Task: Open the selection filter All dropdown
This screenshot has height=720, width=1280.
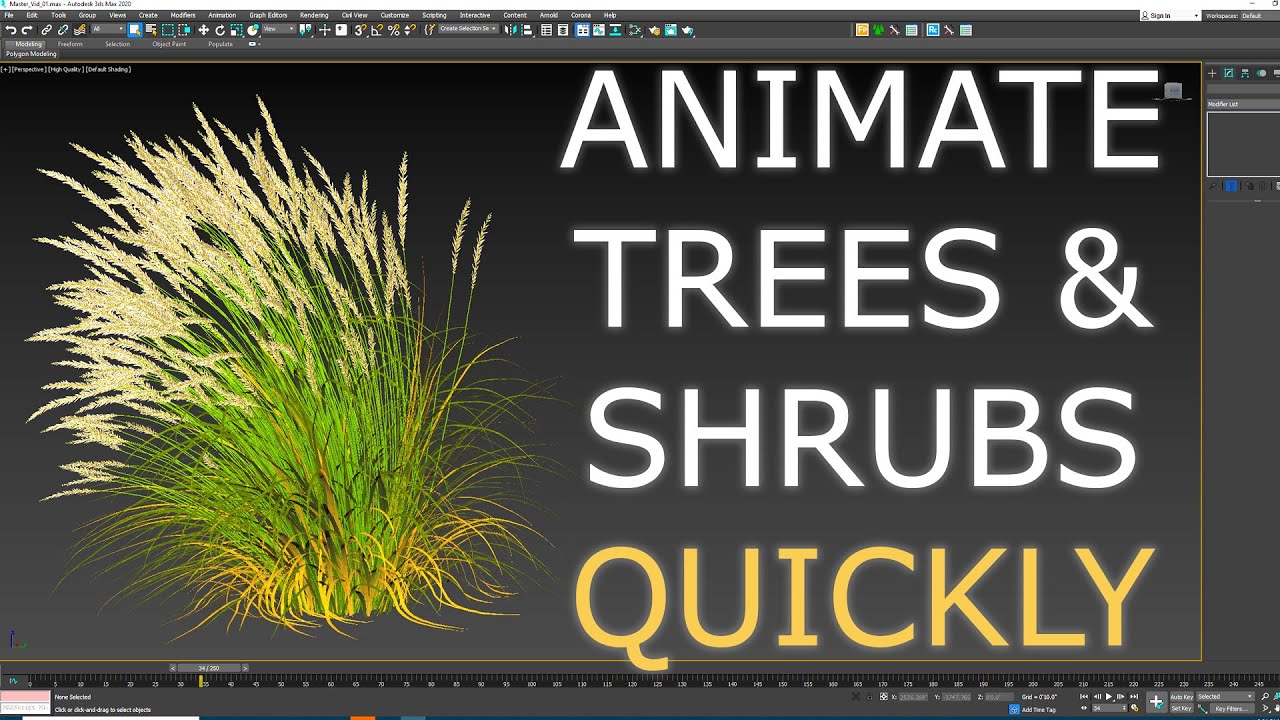Action: tap(108, 30)
